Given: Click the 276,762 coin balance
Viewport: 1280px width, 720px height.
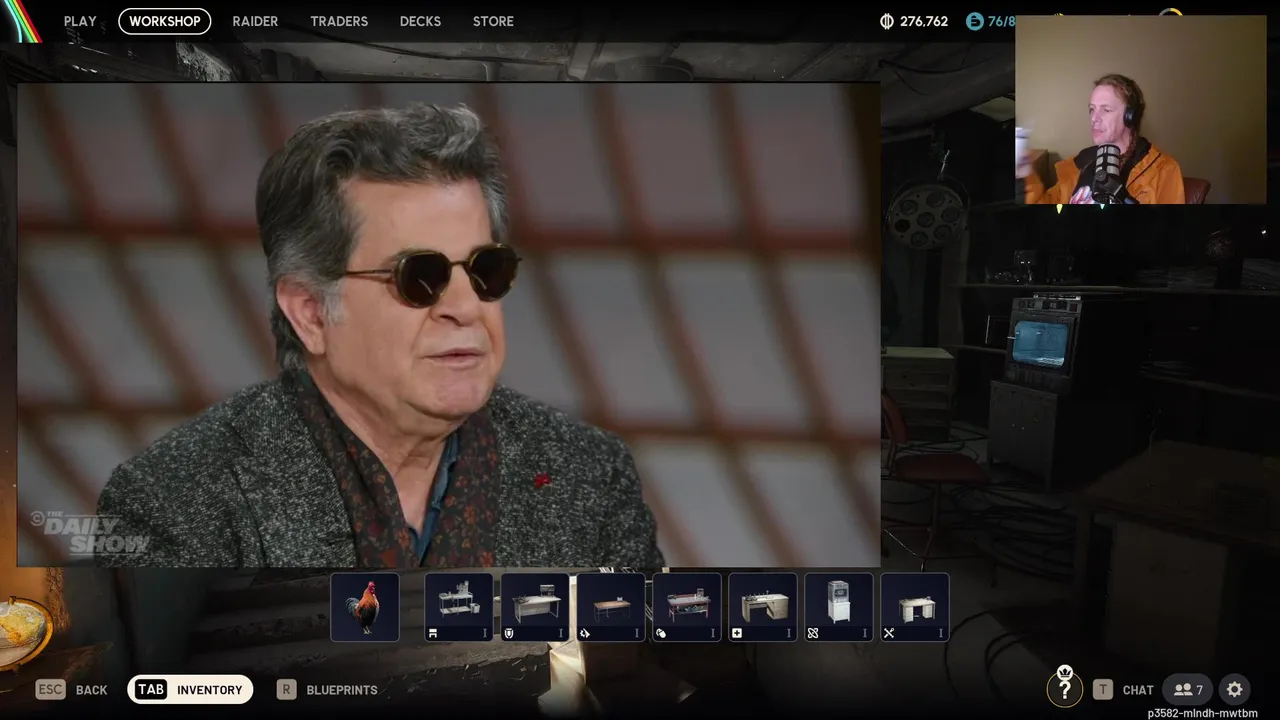Looking at the screenshot, I should pos(924,21).
